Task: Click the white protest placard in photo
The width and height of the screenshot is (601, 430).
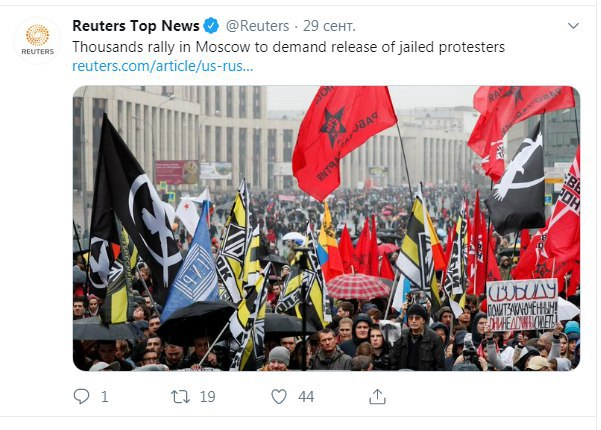Action: [522, 305]
